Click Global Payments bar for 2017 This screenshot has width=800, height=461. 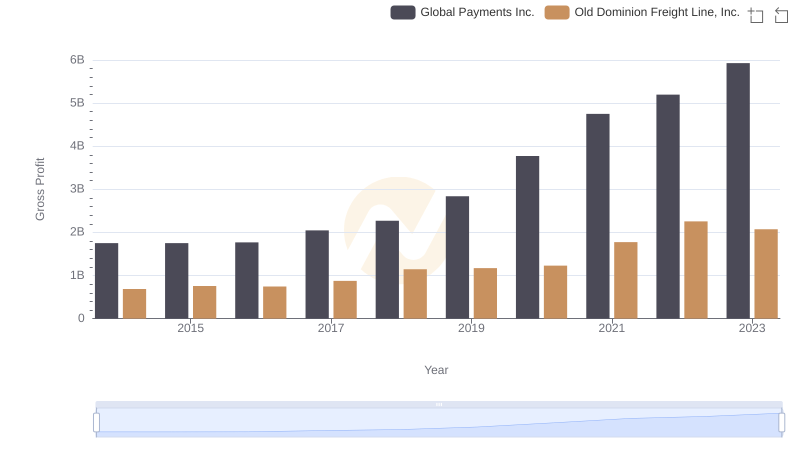tap(317, 274)
